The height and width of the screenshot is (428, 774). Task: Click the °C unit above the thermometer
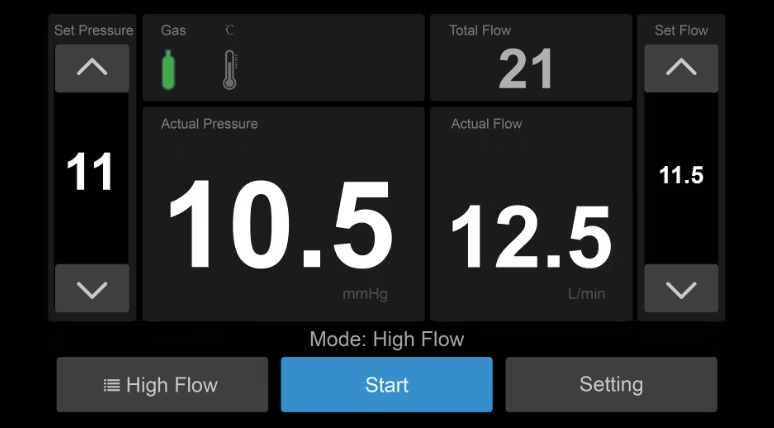(230, 31)
